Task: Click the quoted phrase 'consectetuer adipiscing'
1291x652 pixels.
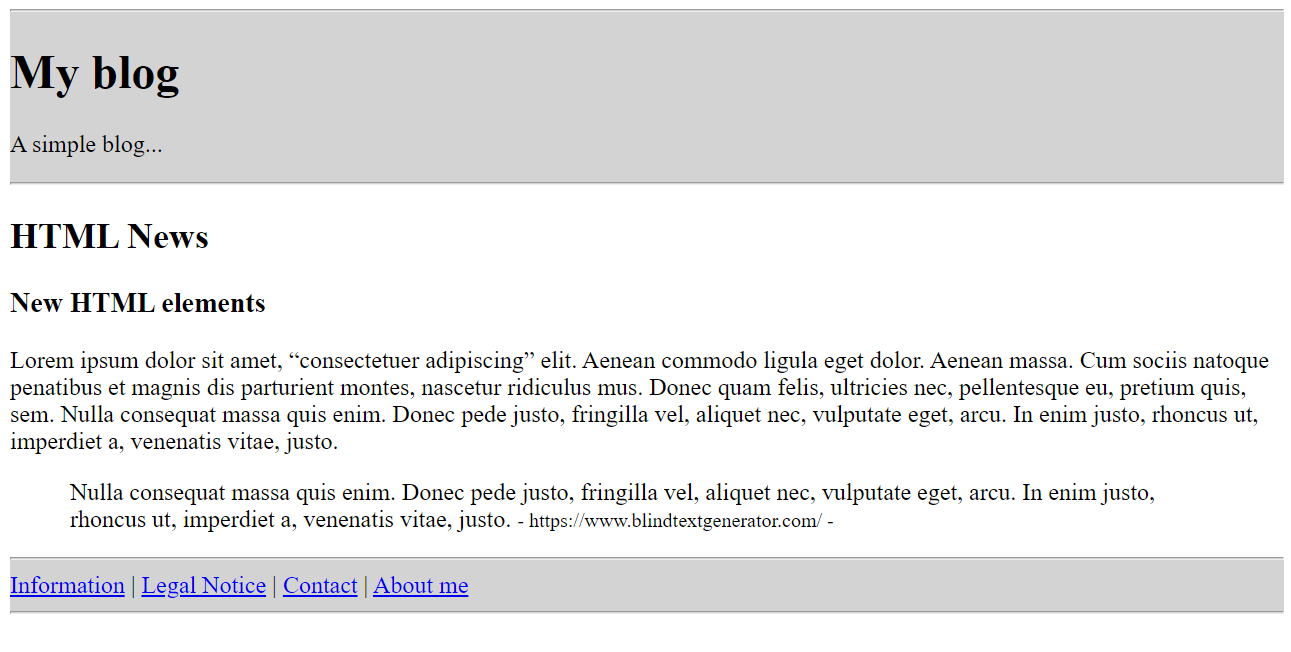Action: 412,361
